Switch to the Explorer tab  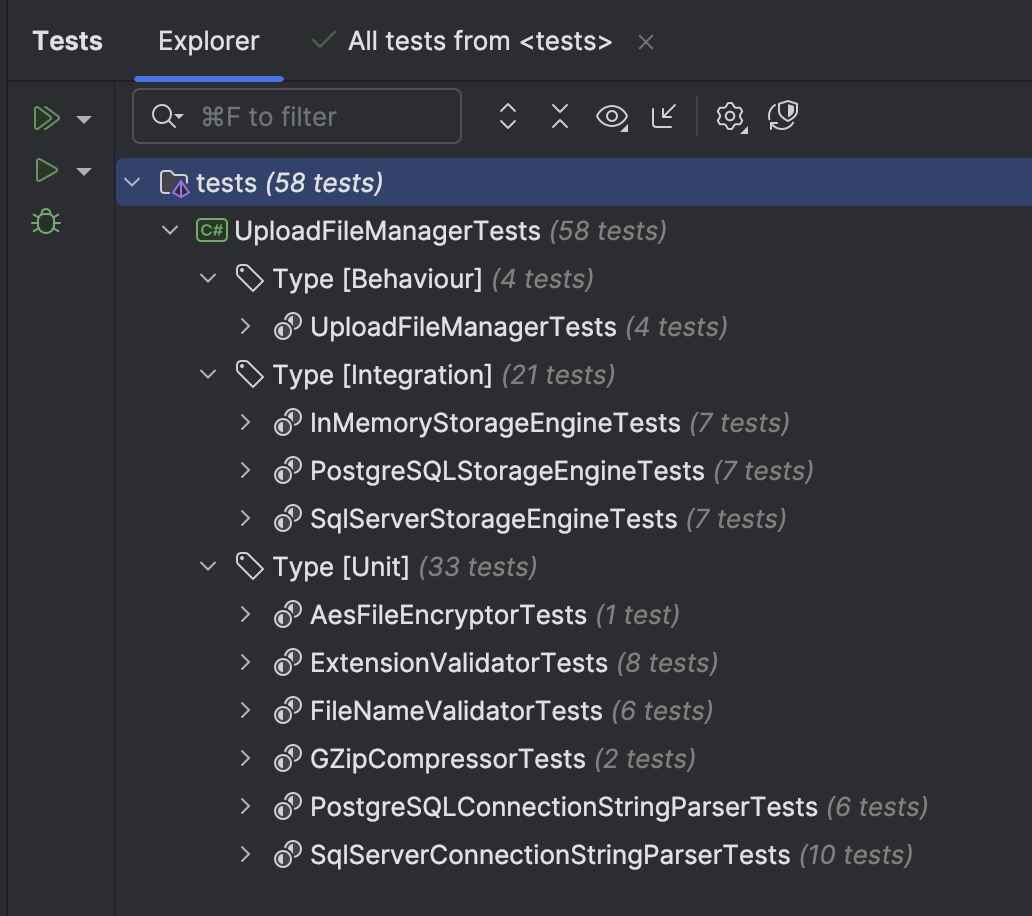[x=208, y=41]
